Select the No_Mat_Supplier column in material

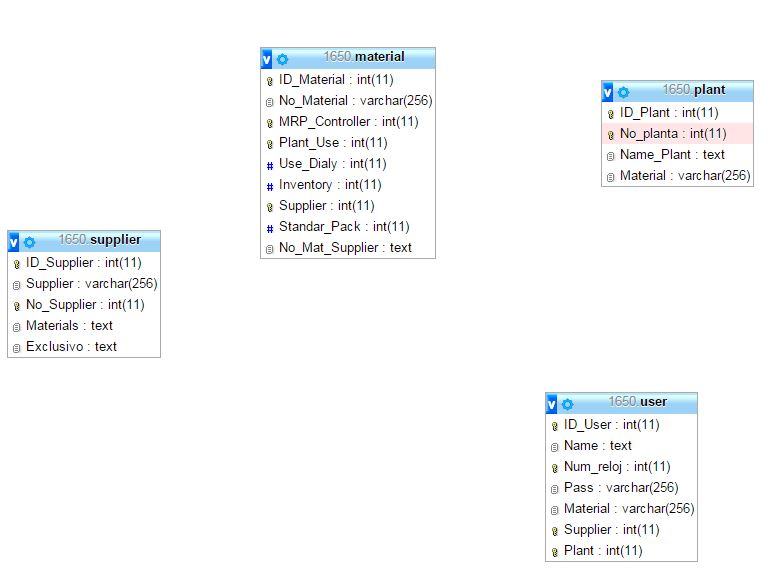click(348, 248)
